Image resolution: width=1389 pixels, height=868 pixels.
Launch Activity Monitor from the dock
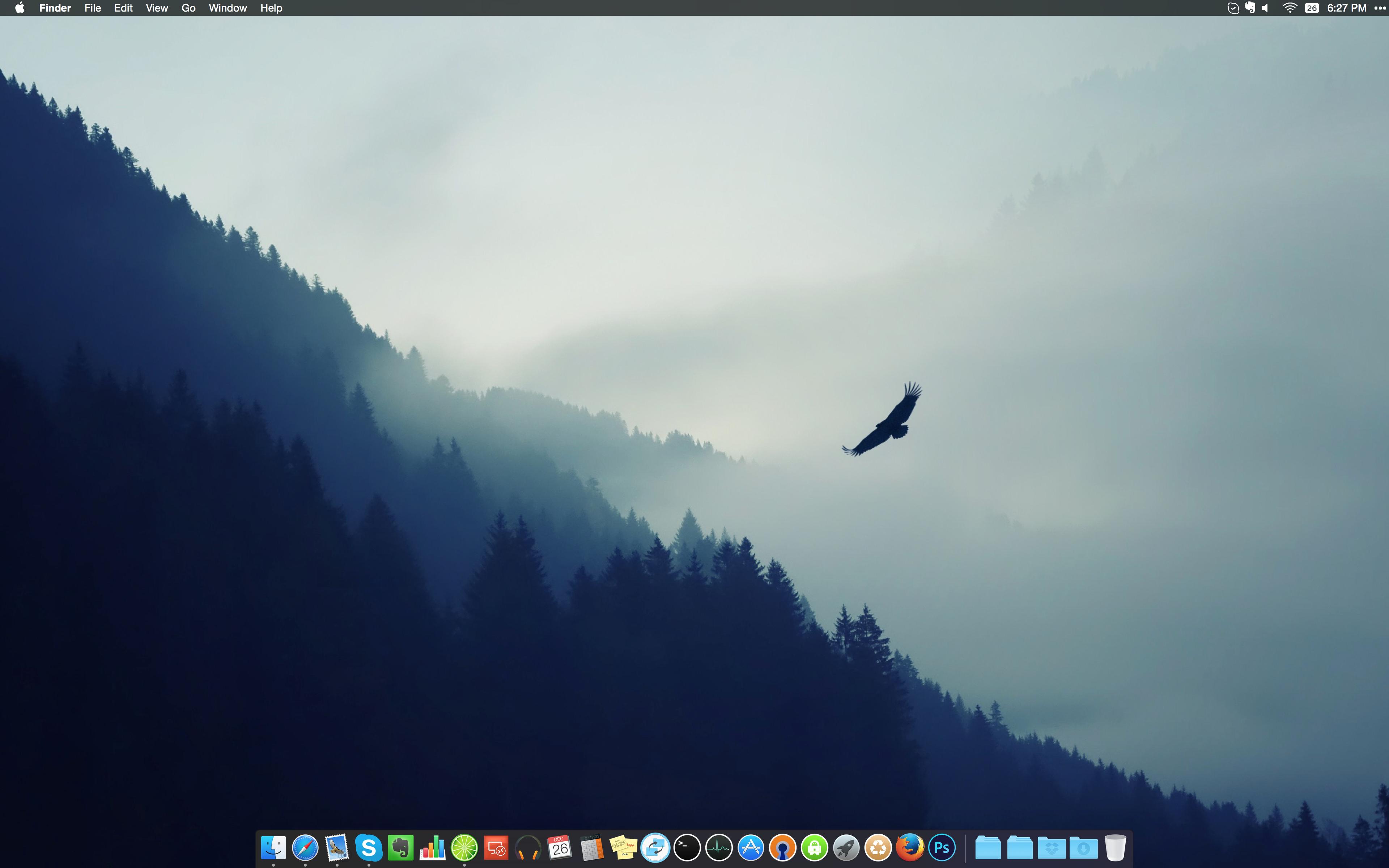pos(719,847)
